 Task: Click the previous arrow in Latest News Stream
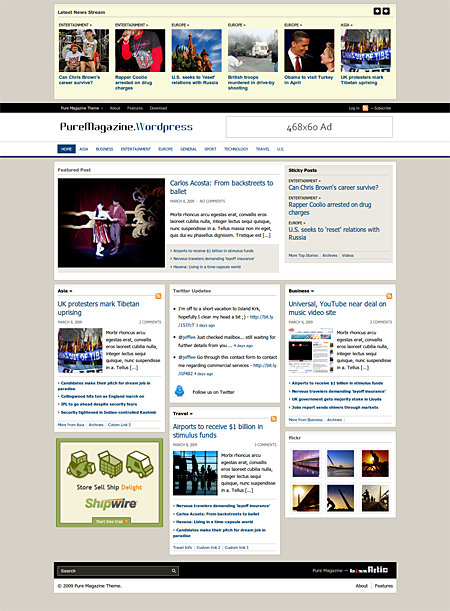[377, 11]
